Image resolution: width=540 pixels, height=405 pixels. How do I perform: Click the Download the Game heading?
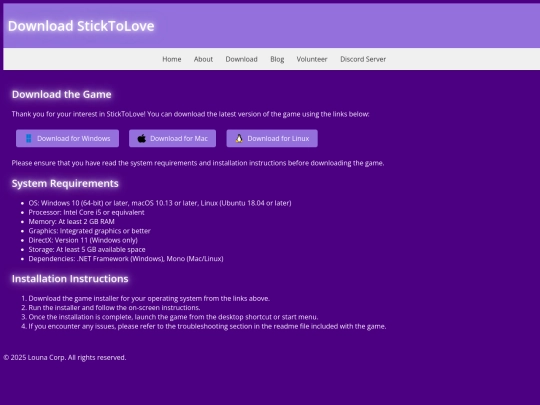62,94
